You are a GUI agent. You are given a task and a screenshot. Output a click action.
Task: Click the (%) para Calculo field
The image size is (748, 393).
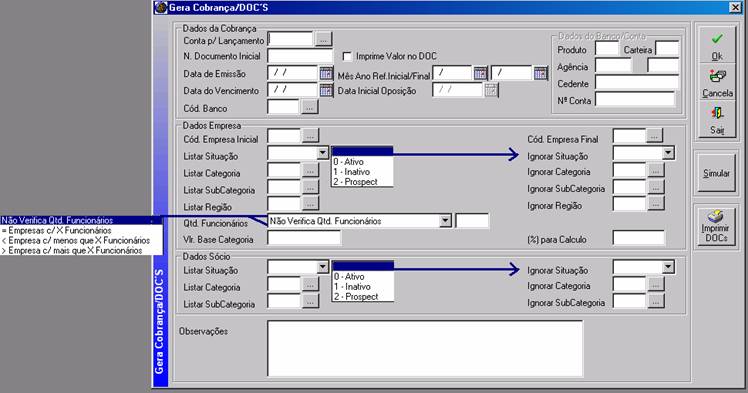tap(638, 238)
